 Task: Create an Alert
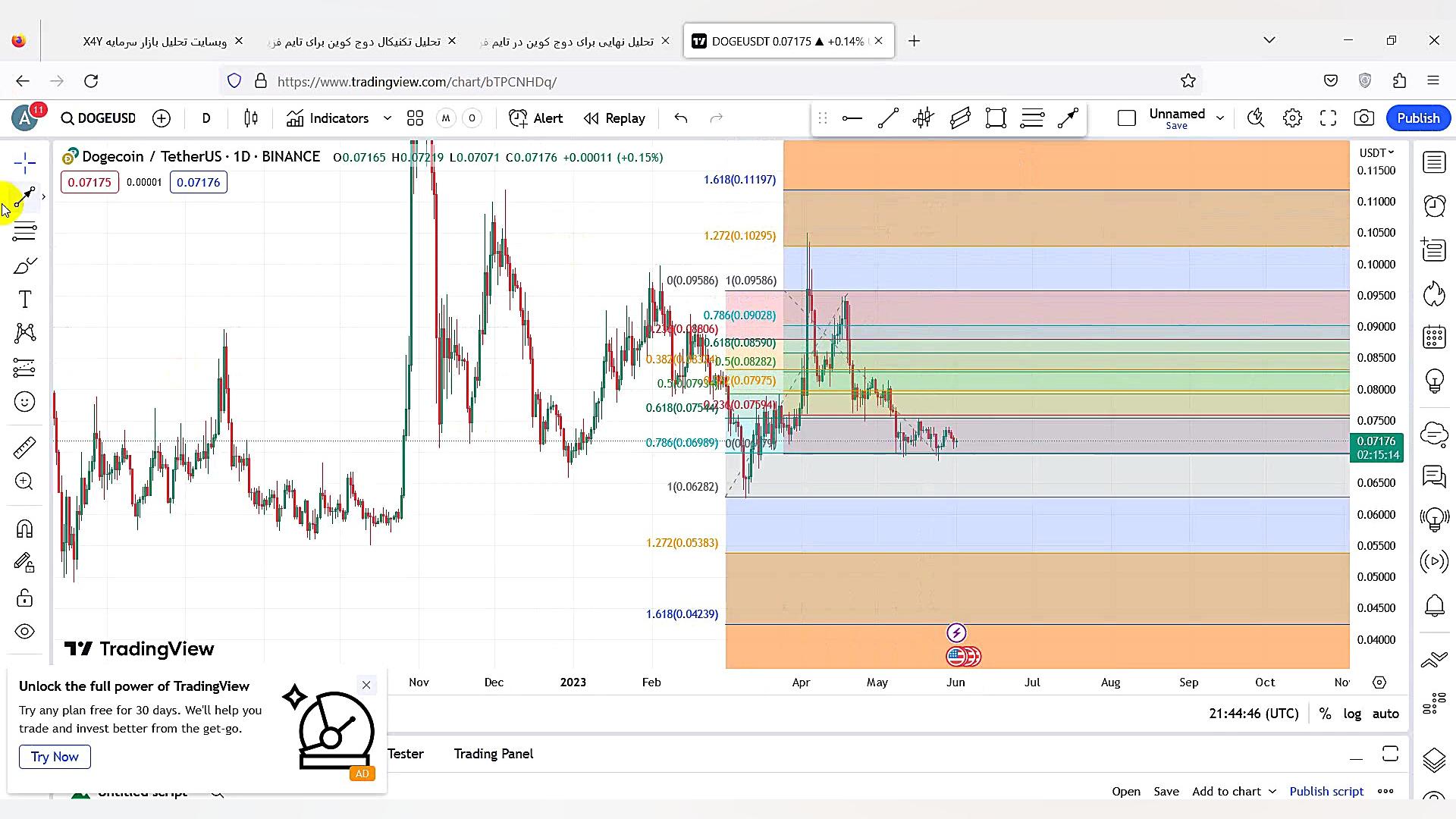click(x=536, y=118)
